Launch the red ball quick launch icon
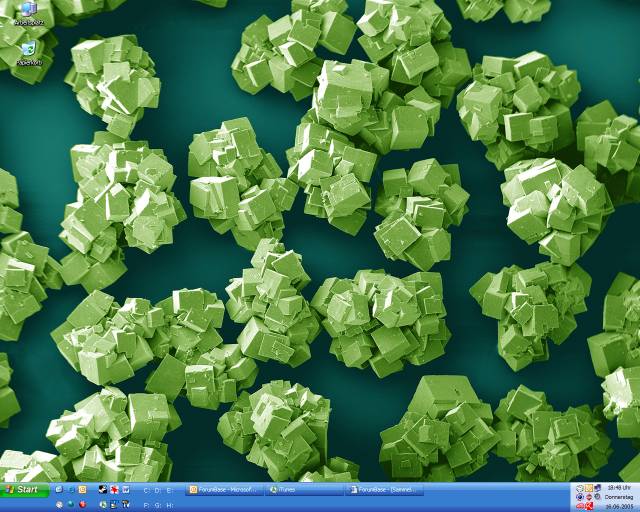This screenshot has width=640, height=512. [82, 504]
